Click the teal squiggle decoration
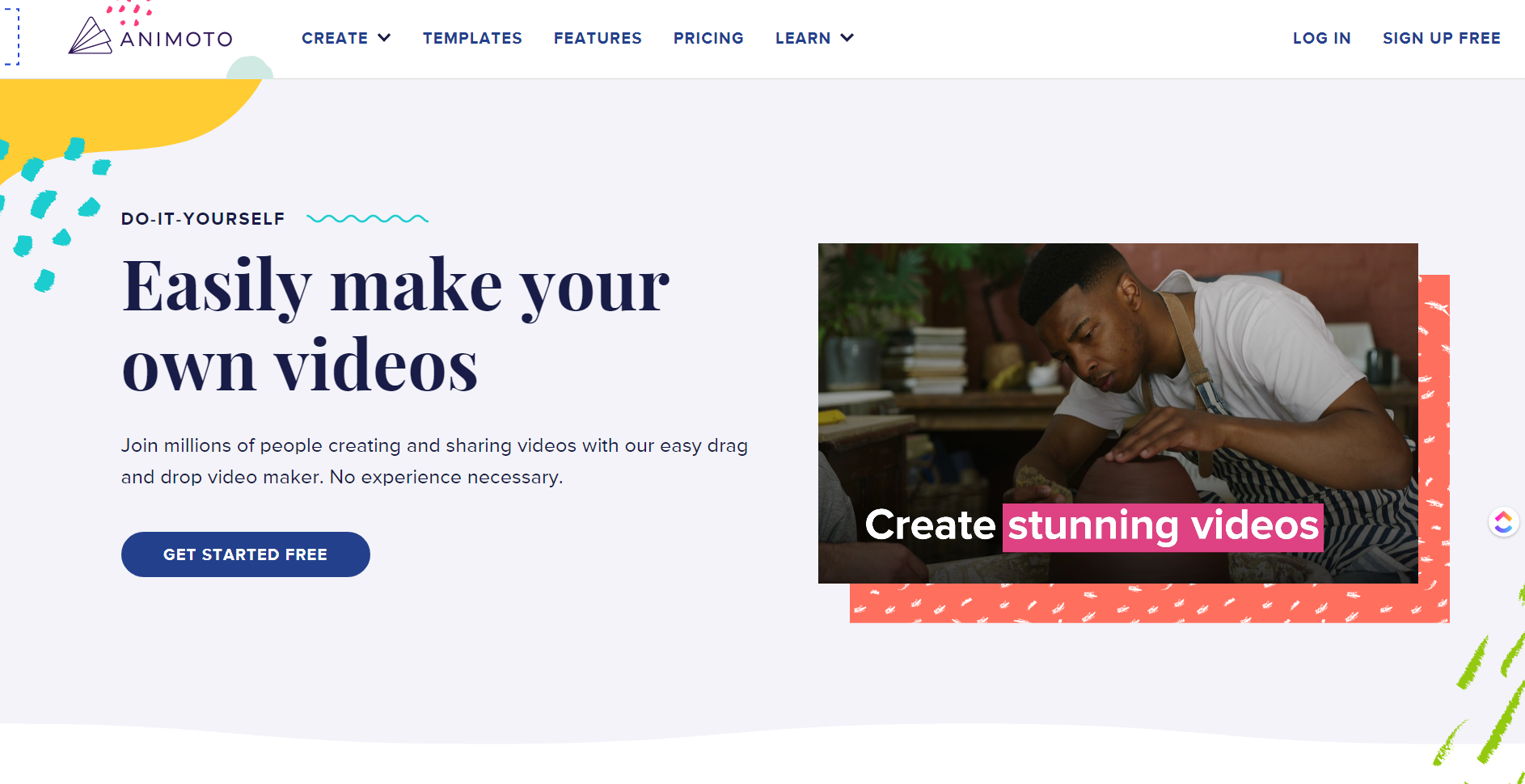This screenshot has height=784, width=1525. click(369, 218)
